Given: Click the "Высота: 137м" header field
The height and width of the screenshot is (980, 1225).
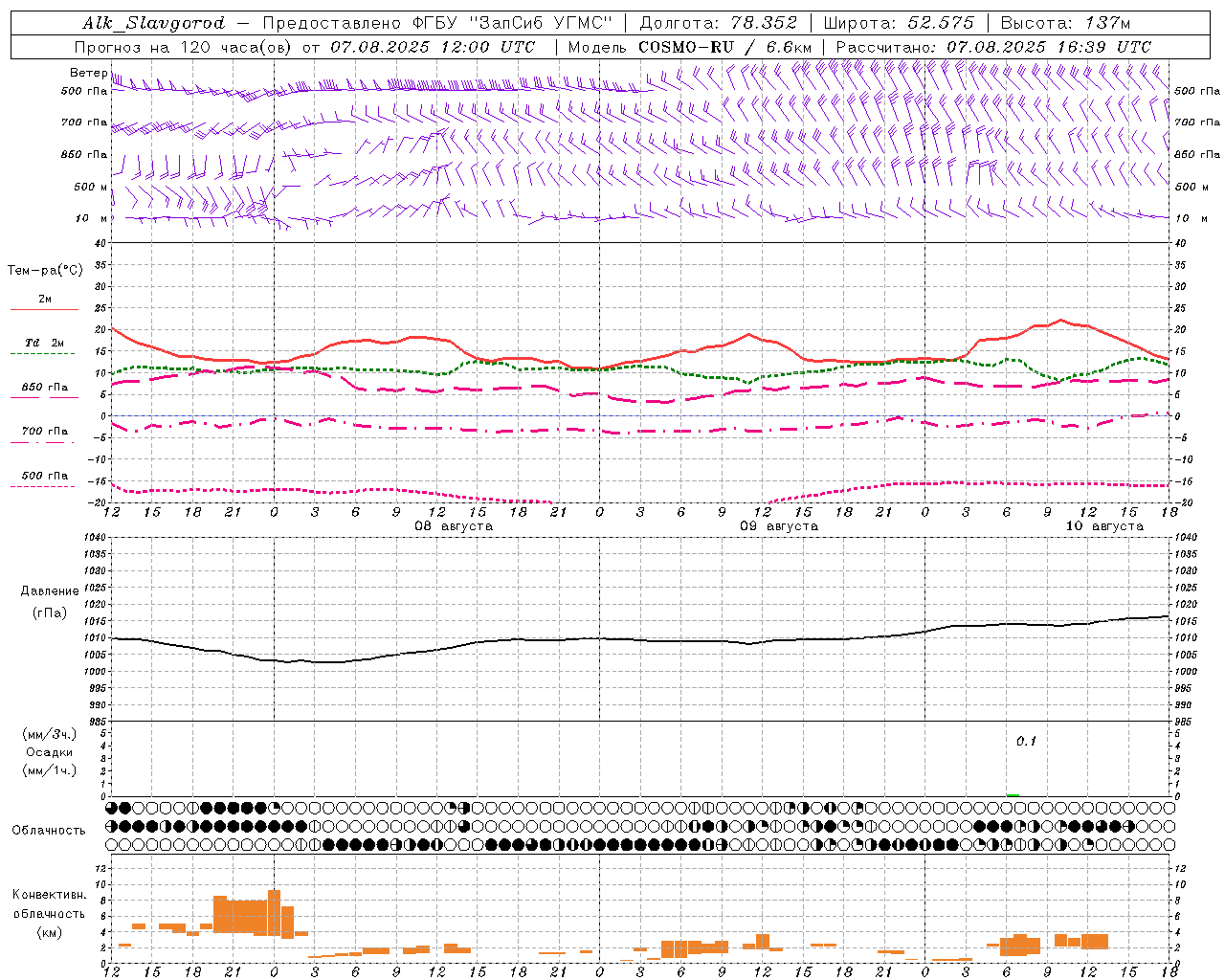Looking at the screenshot, I should (1065, 23).
